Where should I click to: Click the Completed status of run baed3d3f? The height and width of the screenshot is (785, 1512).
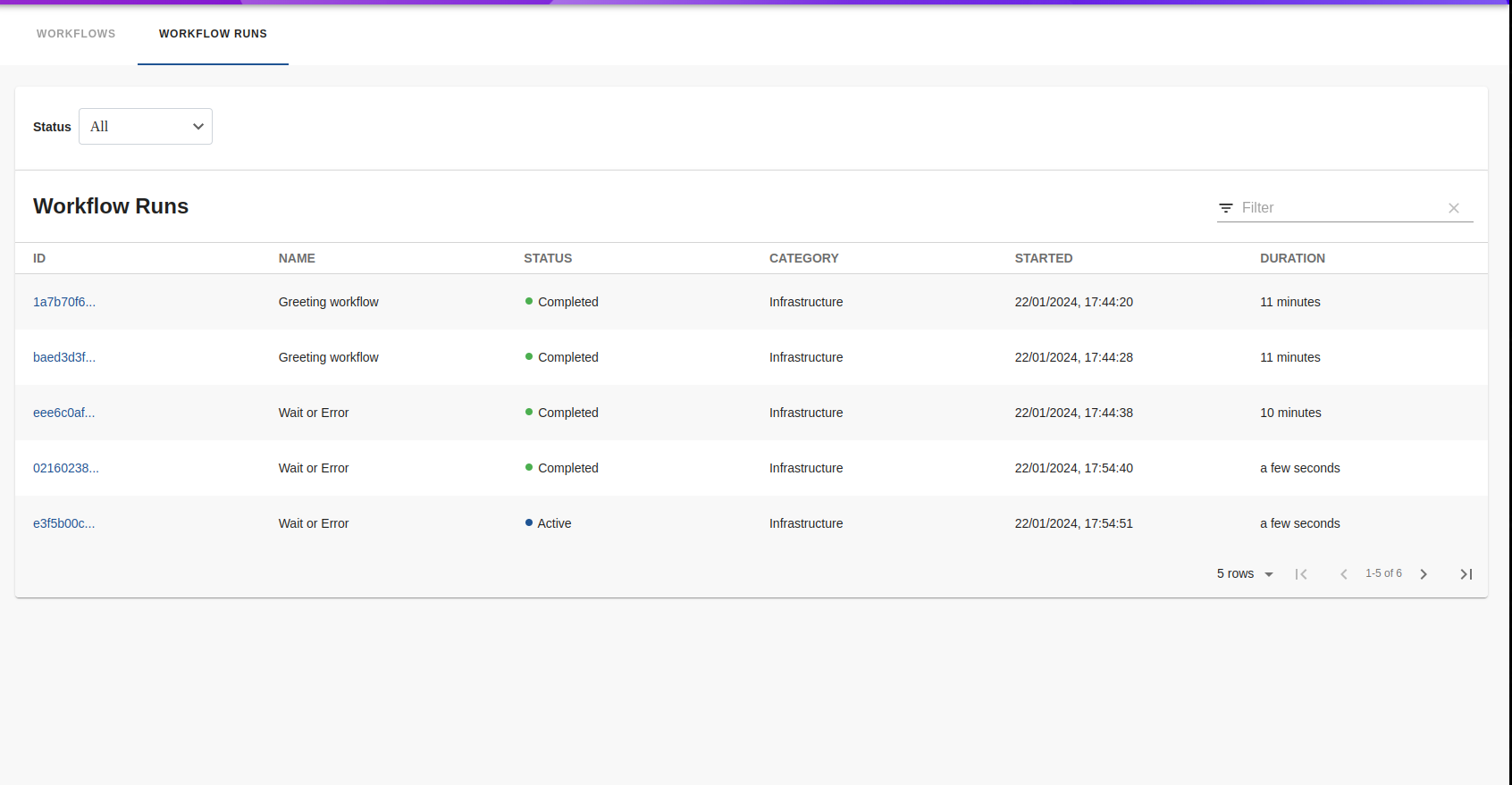coord(561,357)
